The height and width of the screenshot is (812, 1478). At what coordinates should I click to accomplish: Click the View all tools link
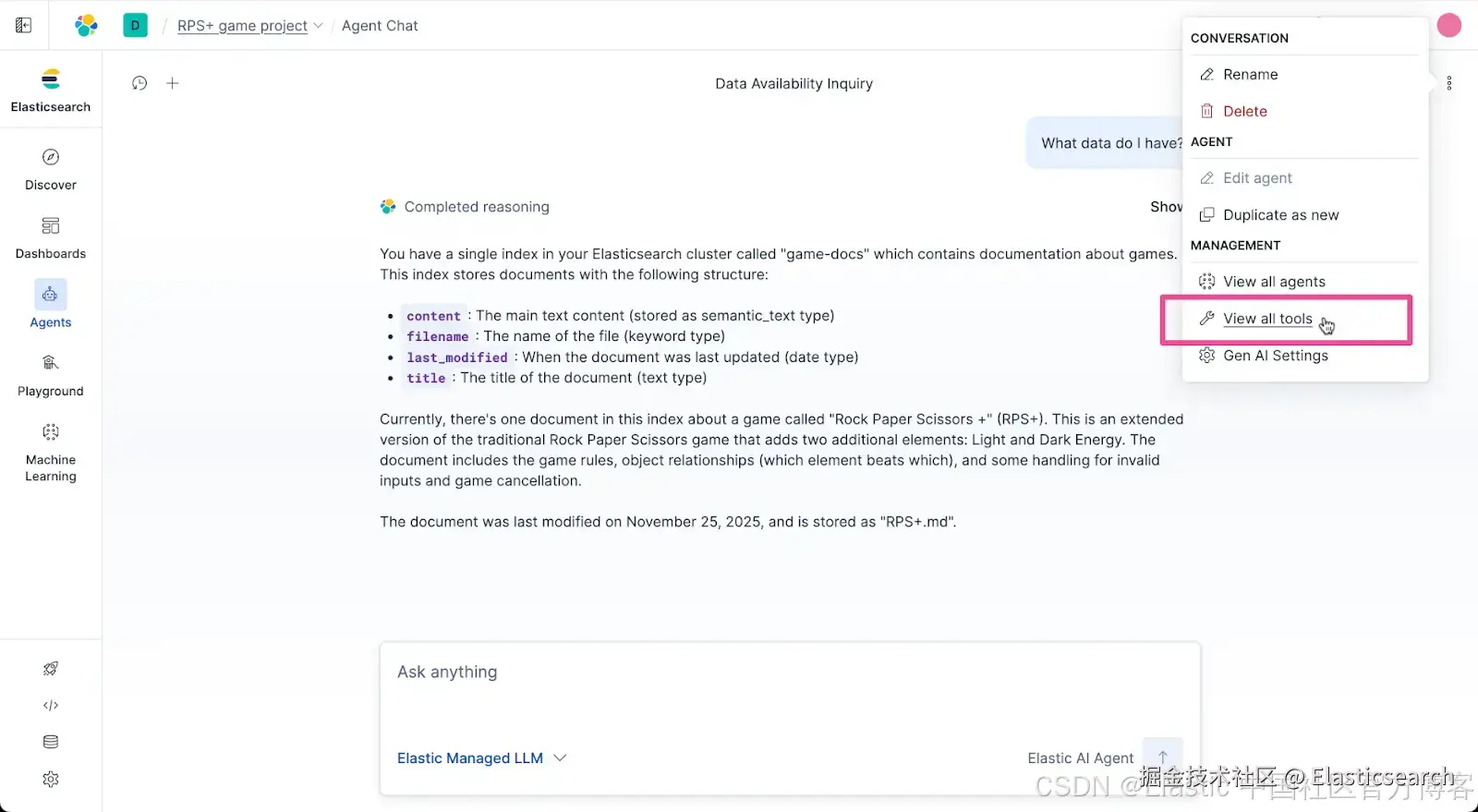pos(1267,319)
